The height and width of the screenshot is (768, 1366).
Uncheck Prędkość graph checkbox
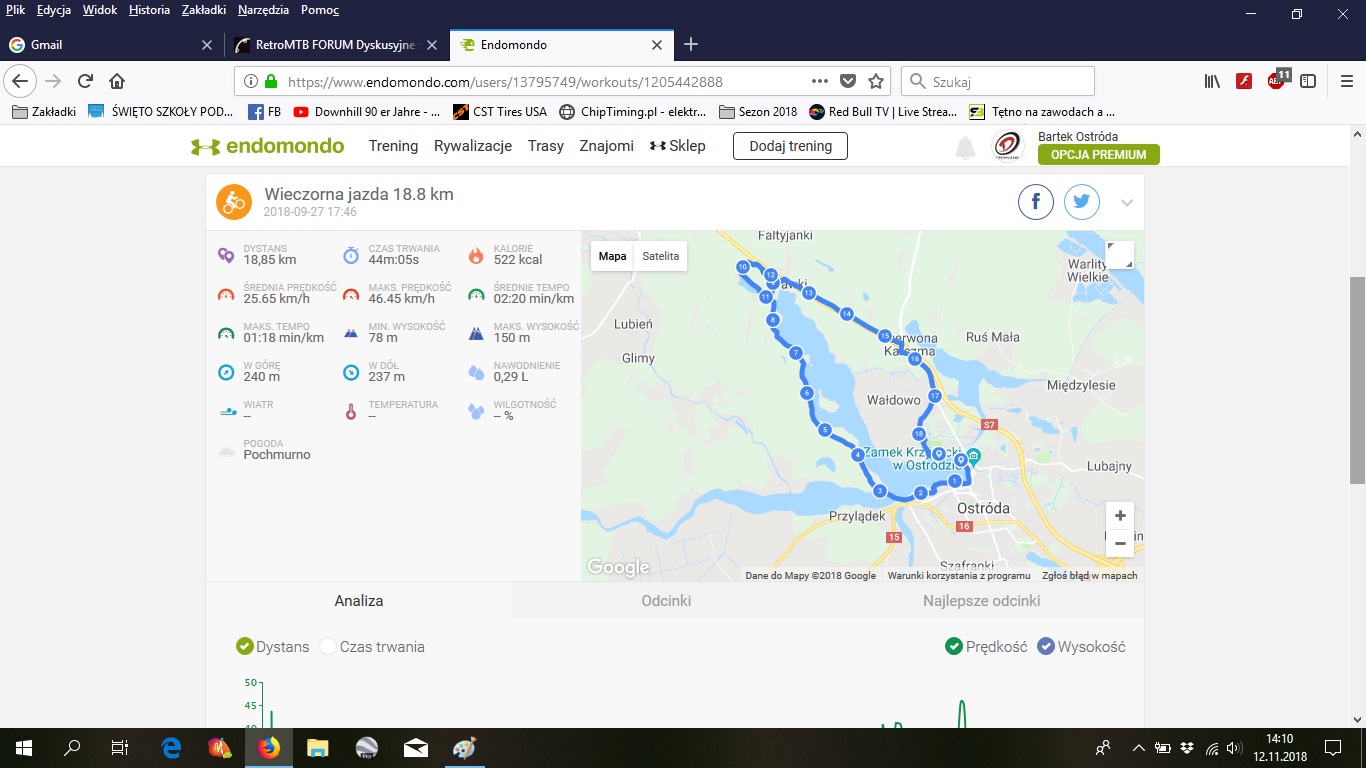click(954, 647)
